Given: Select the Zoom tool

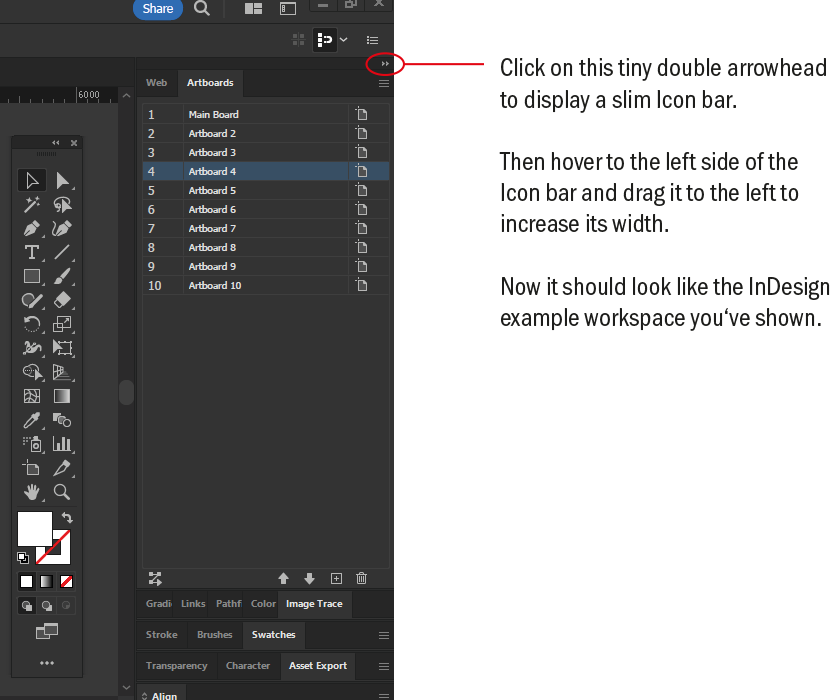Looking at the screenshot, I should [62, 491].
